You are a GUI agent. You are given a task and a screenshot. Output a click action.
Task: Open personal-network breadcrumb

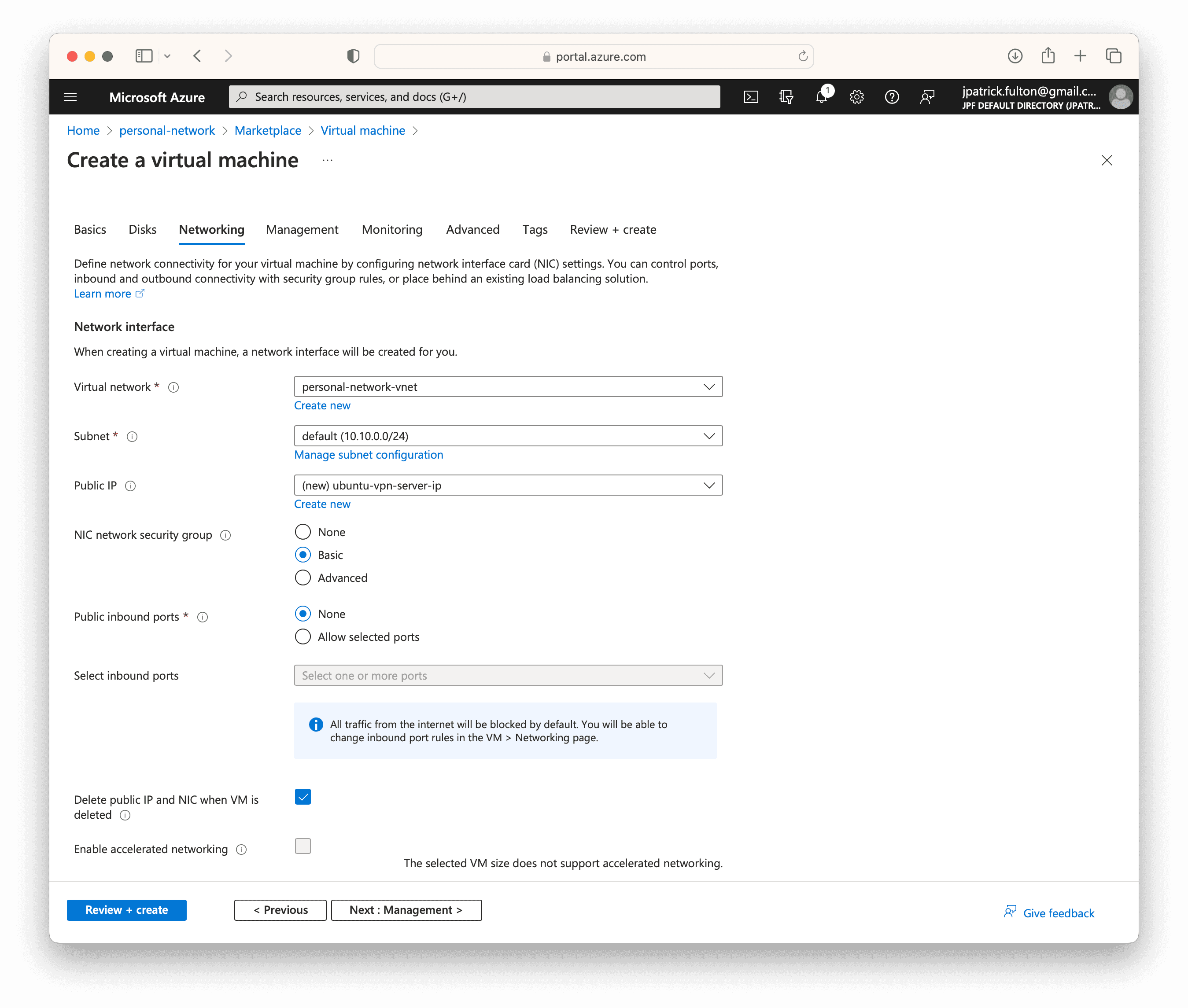click(167, 131)
